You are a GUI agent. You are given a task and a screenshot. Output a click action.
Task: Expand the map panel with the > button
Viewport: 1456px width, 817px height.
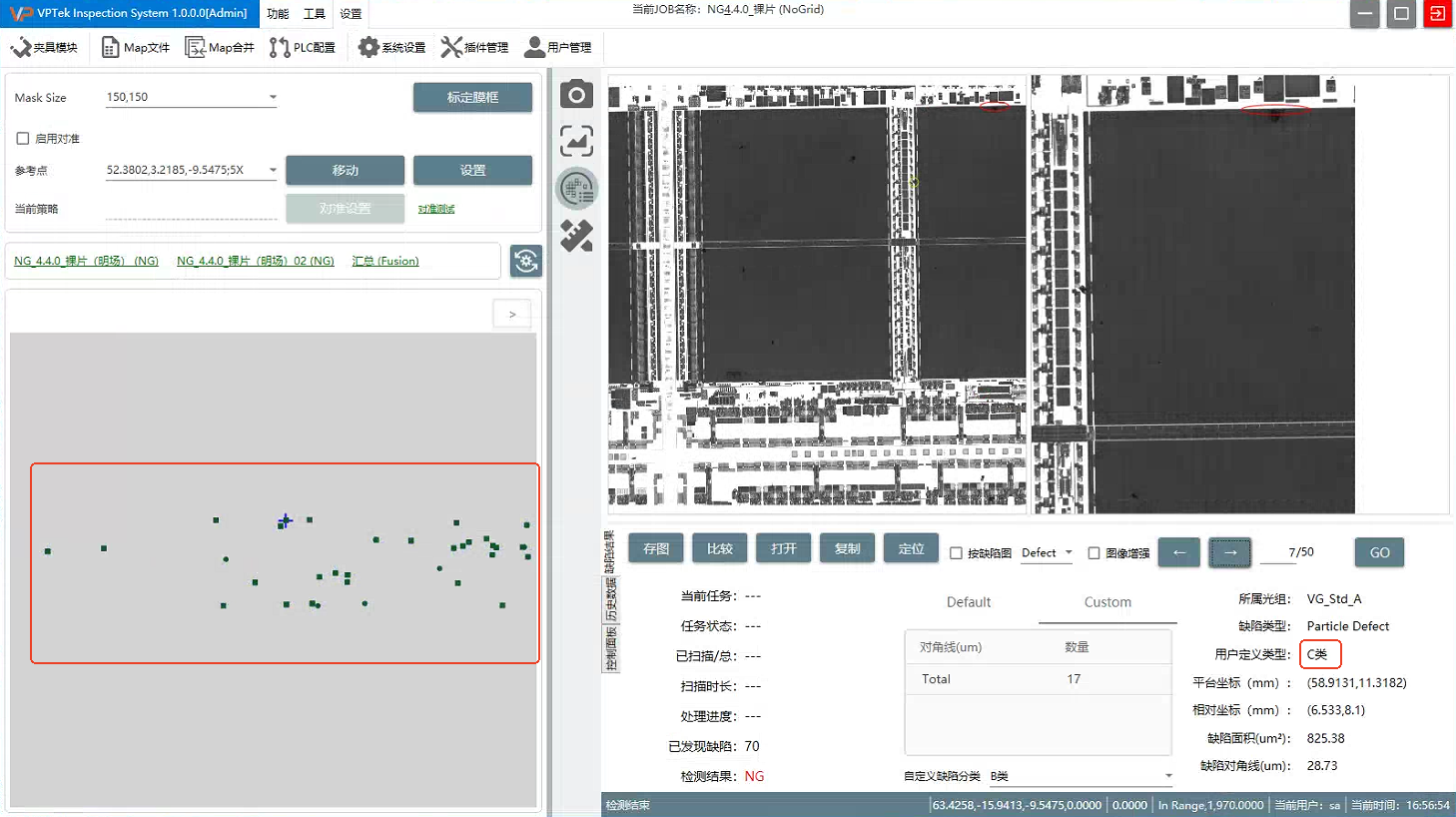point(512,315)
